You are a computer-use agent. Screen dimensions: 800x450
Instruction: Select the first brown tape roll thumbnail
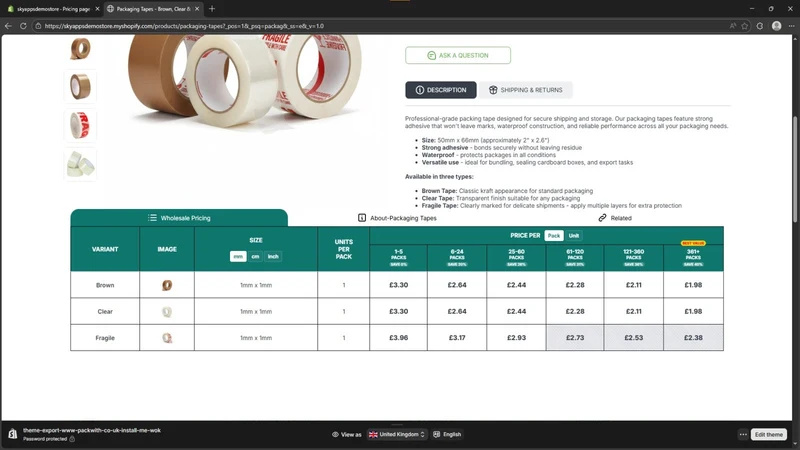point(80,48)
